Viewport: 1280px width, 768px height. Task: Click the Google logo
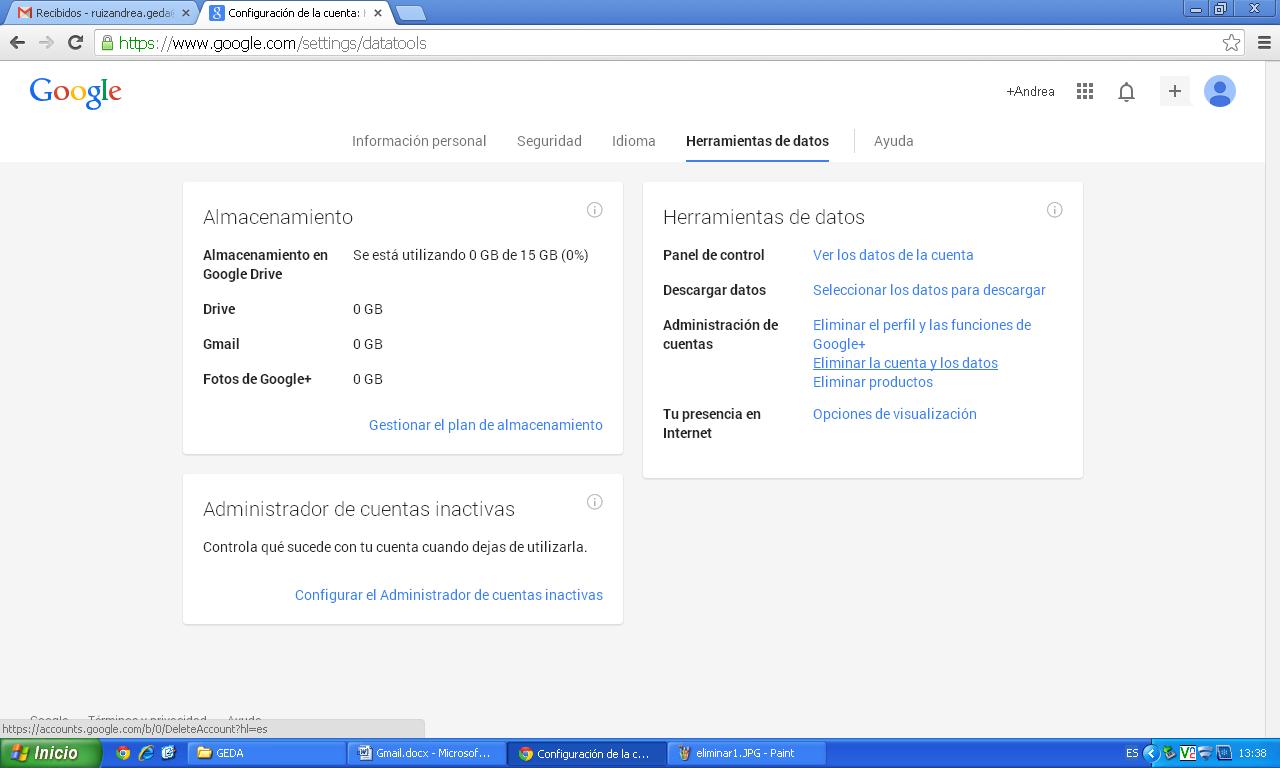click(76, 92)
